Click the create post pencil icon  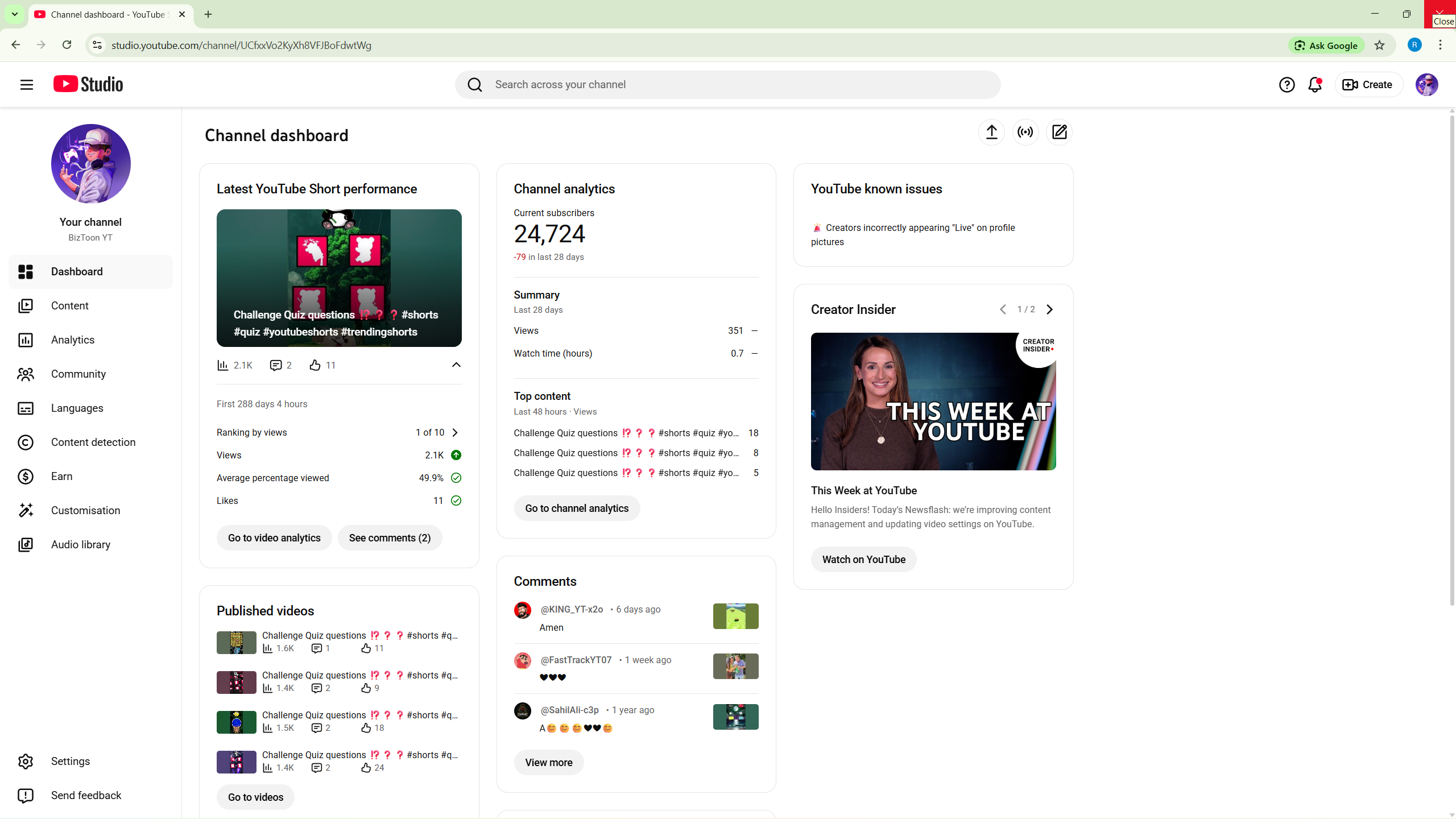(1059, 132)
